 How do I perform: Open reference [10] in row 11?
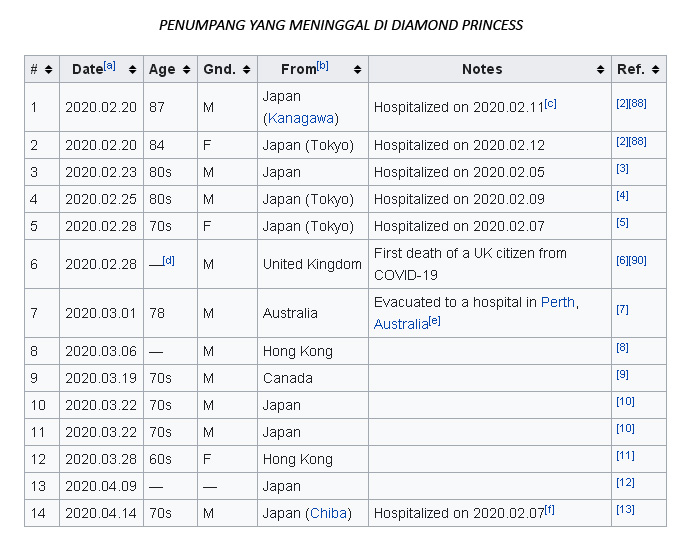pos(625,429)
